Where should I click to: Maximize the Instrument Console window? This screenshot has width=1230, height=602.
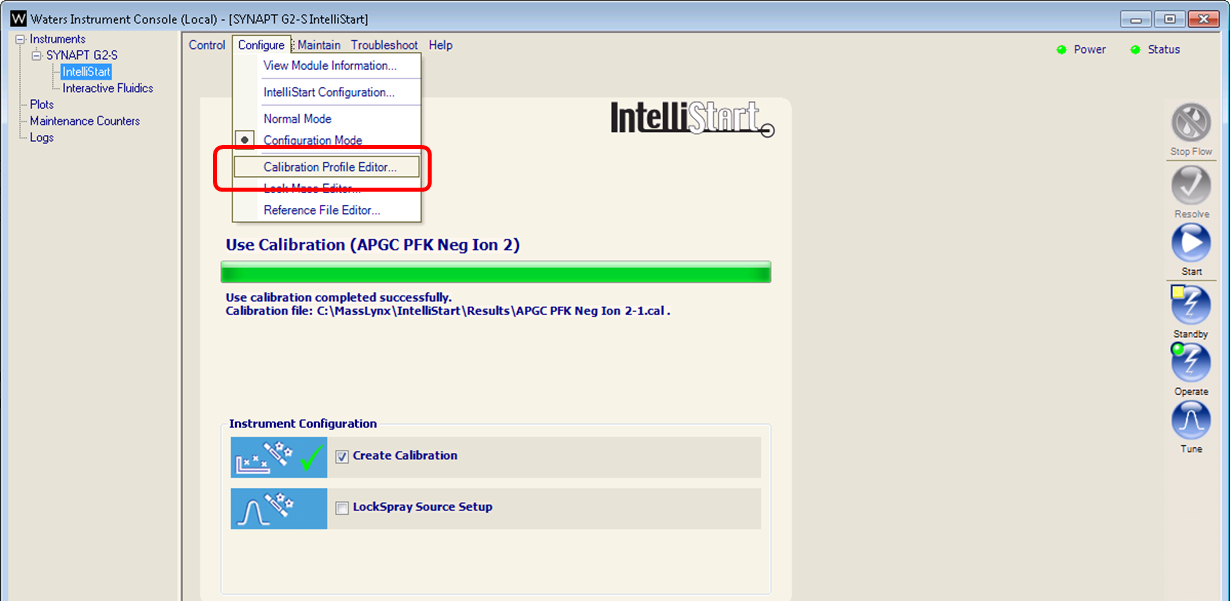[x=1168, y=19]
